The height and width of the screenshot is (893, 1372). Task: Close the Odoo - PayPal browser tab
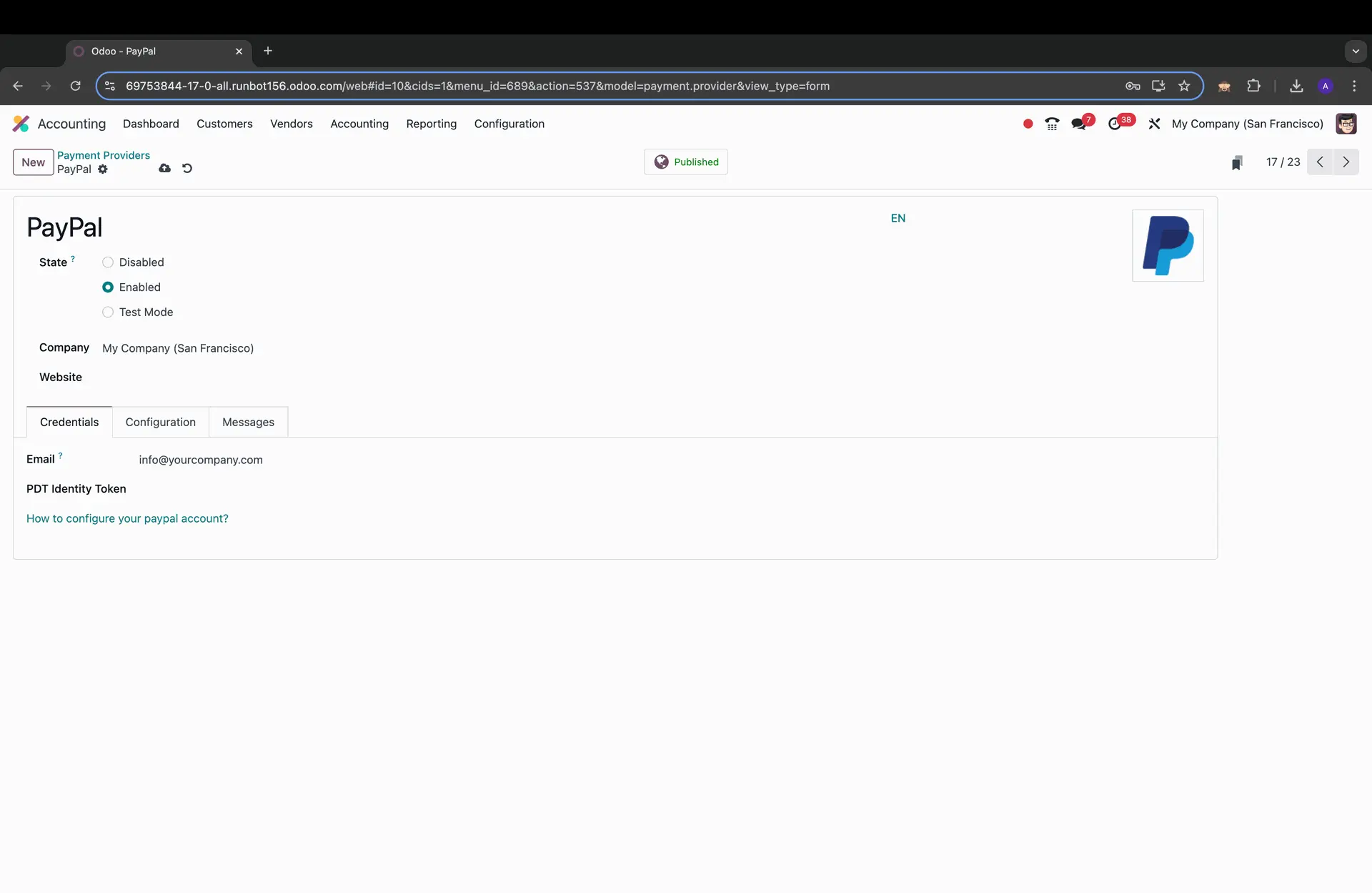coord(239,51)
